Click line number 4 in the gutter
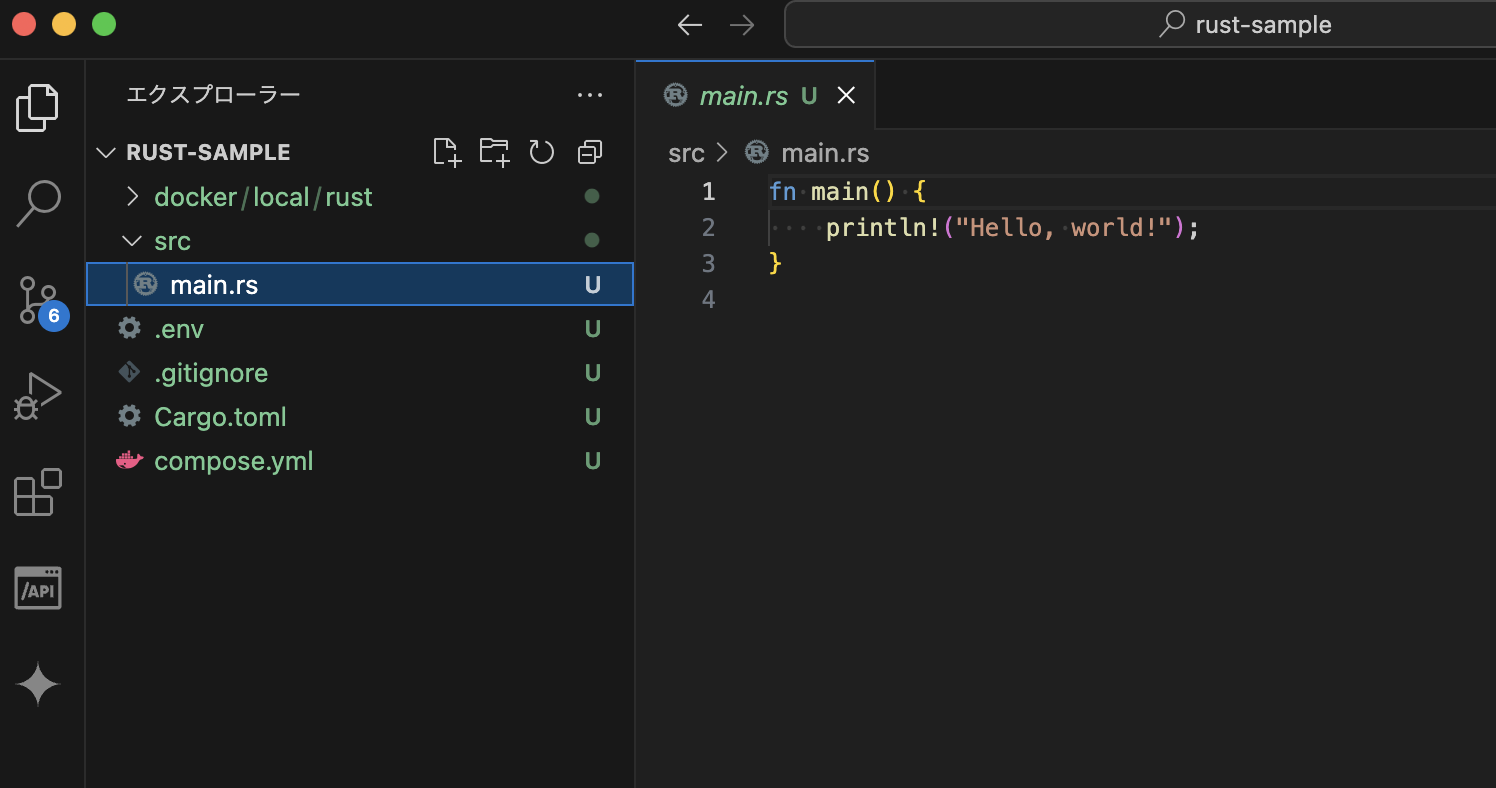 pyautogui.click(x=708, y=299)
